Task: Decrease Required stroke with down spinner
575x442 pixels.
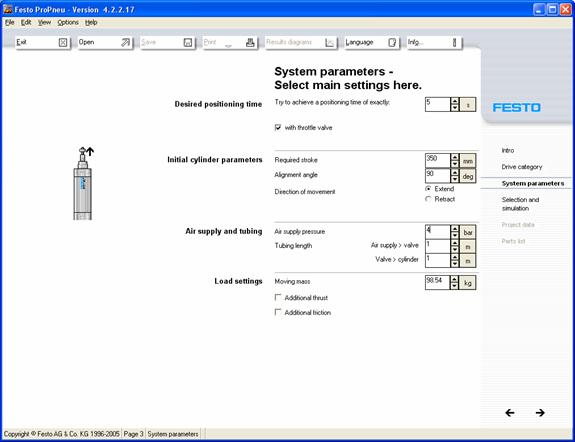Action: click(455, 164)
